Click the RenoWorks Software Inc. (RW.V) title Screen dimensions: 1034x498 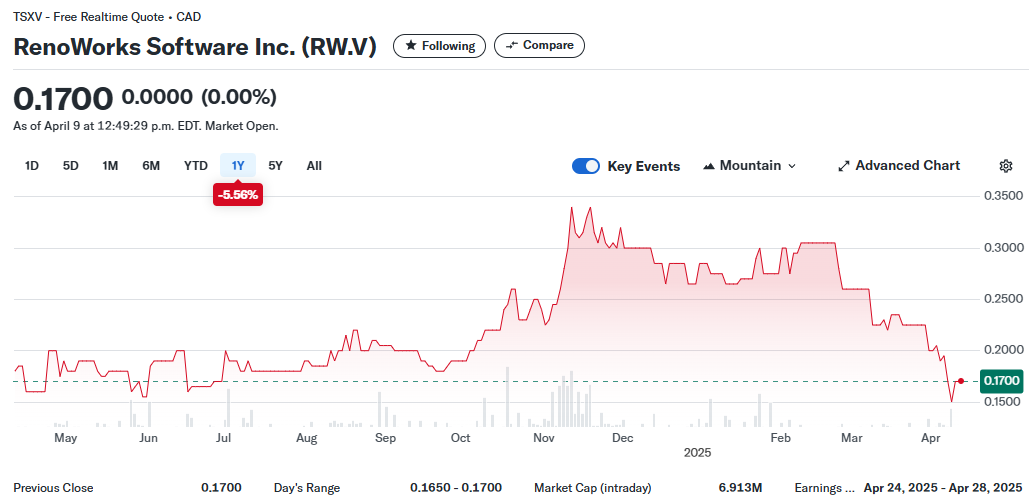click(x=195, y=47)
